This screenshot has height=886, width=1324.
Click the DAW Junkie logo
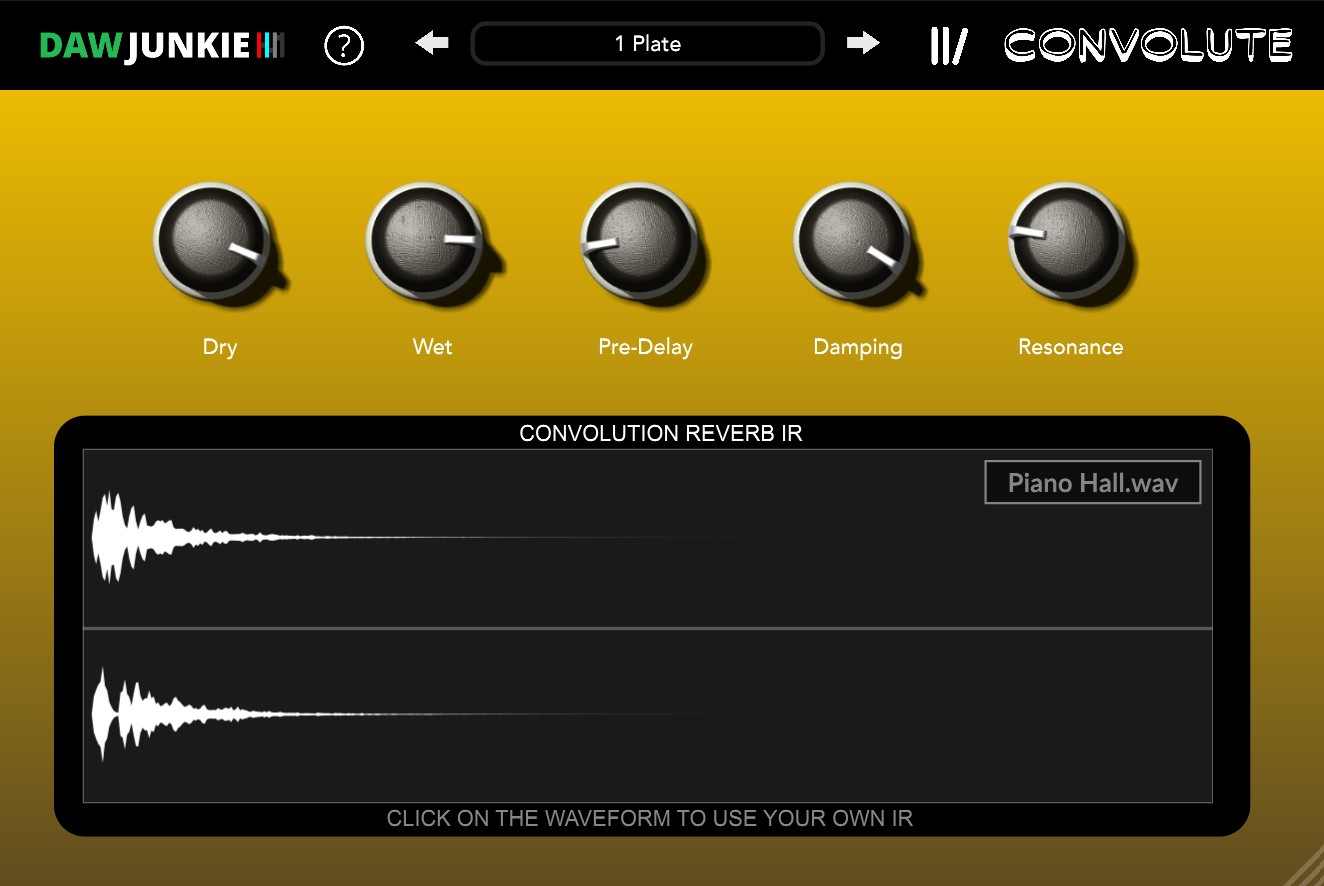pyautogui.click(x=162, y=45)
